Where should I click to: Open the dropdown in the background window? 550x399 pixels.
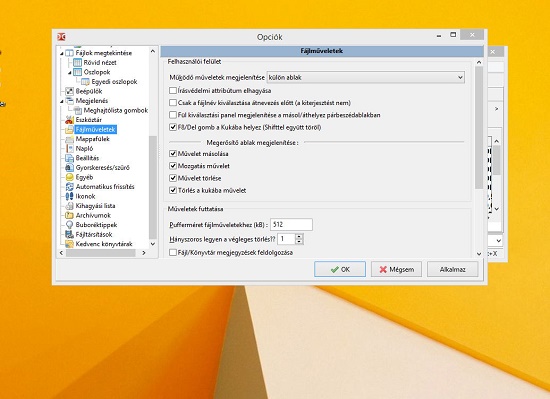(x=498, y=241)
